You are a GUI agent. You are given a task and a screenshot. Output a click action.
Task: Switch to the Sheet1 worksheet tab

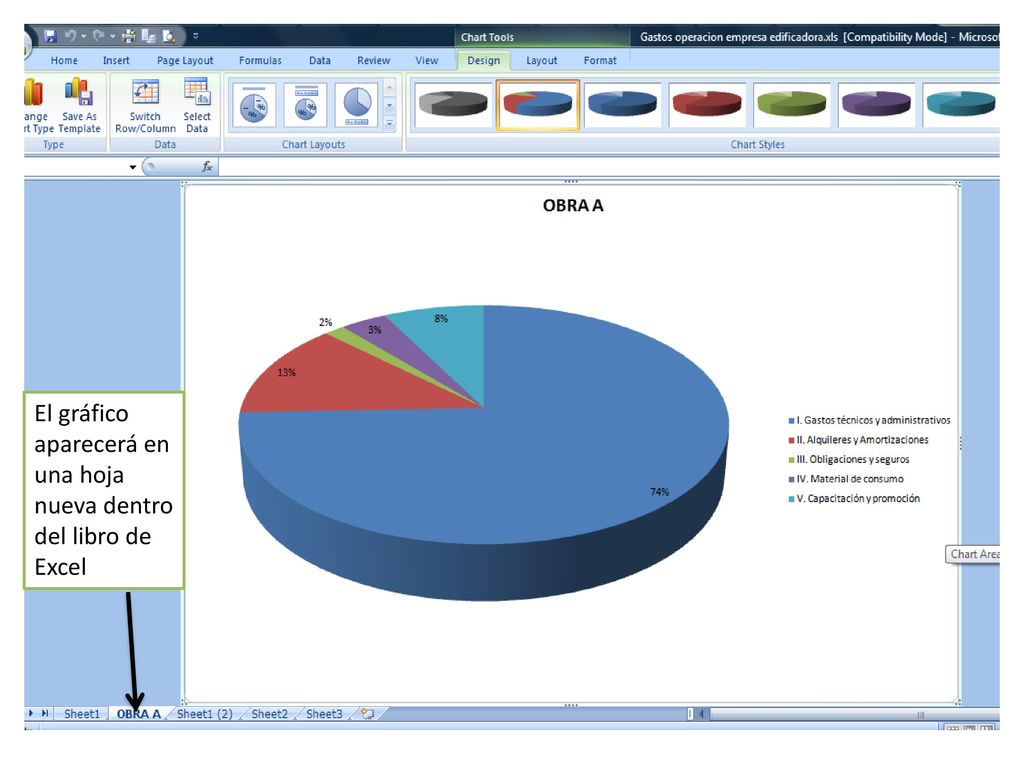(82, 714)
